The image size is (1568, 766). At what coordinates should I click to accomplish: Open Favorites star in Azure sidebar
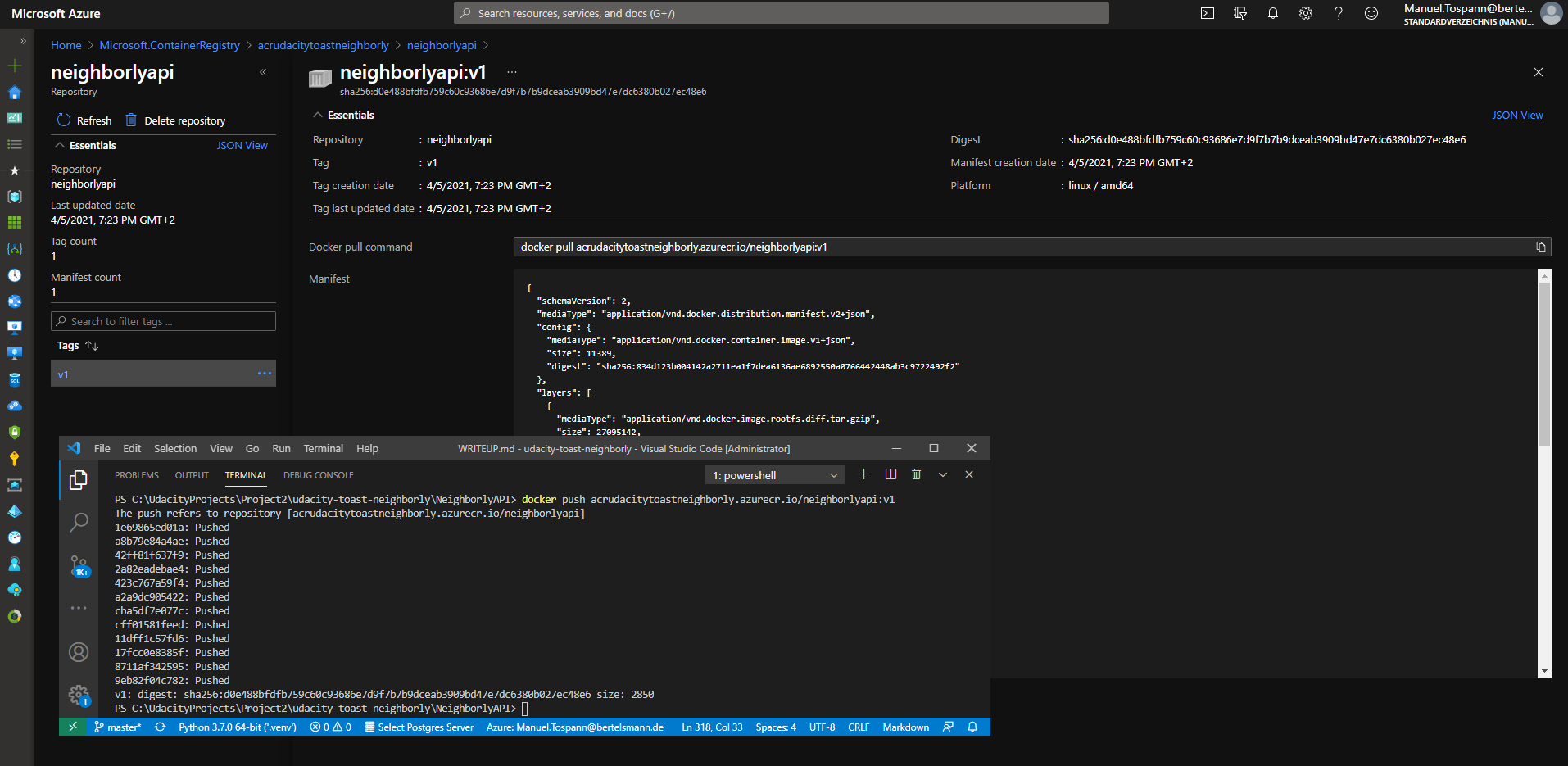pyautogui.click(x=15, y=170)
